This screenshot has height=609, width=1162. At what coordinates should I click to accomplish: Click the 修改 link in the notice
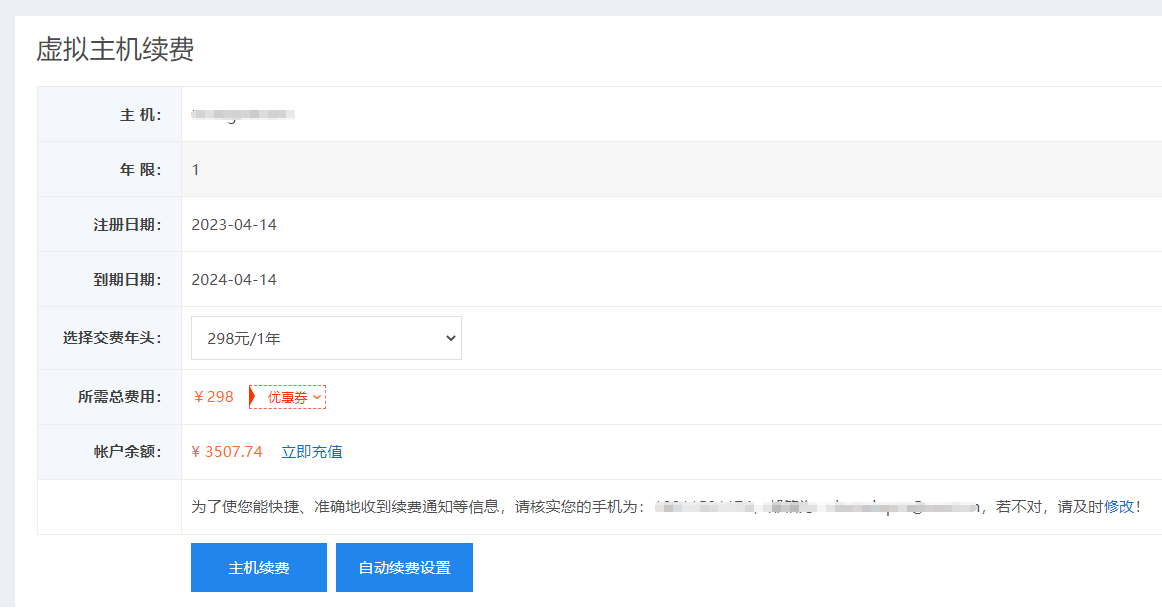pyautogui.click(x=1118, y=507)
